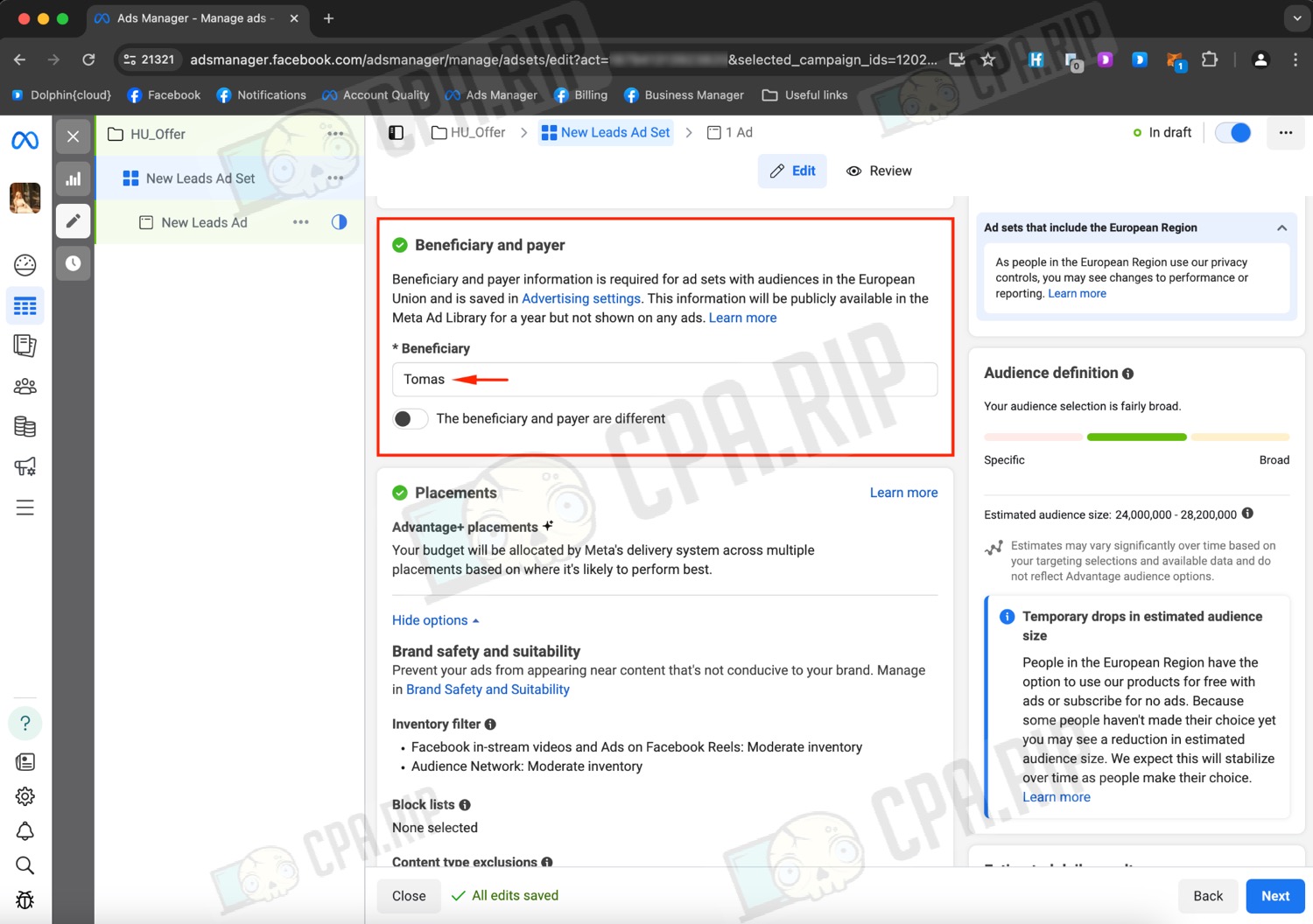Toggle beneficiary and payer are different
The width and height of the screenshot is (1313, 924).
[411, 418]
